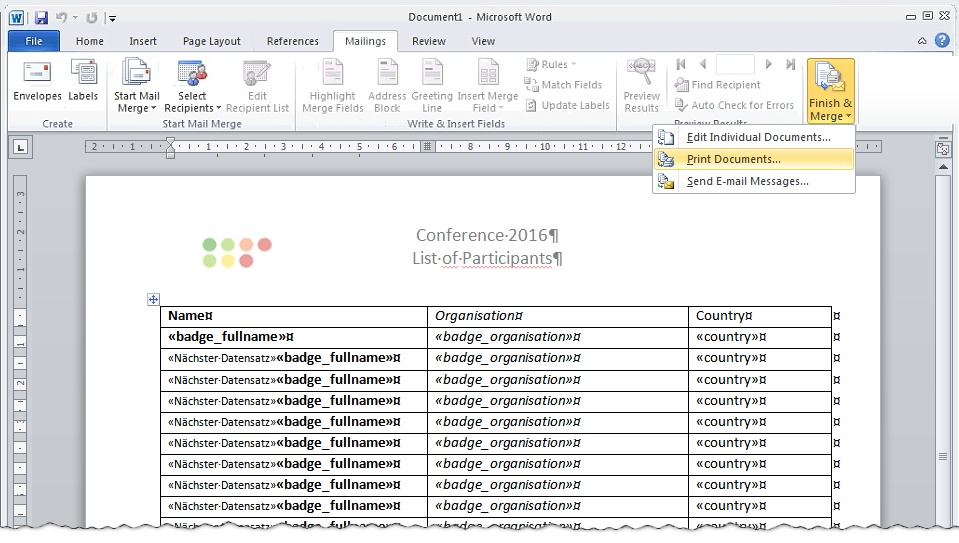Click the conference logo dots image
The height and width of the screenshot is (543, 959).
[237, 253]
